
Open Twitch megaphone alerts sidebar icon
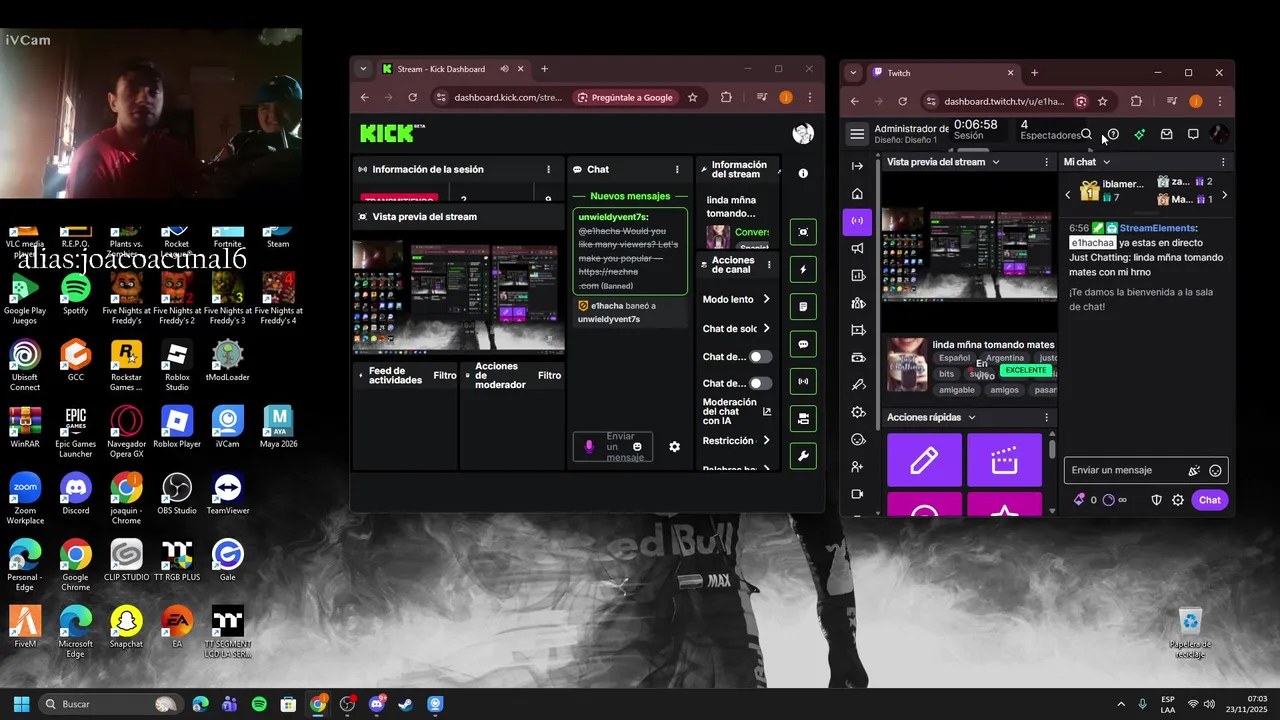coord(857,248)
